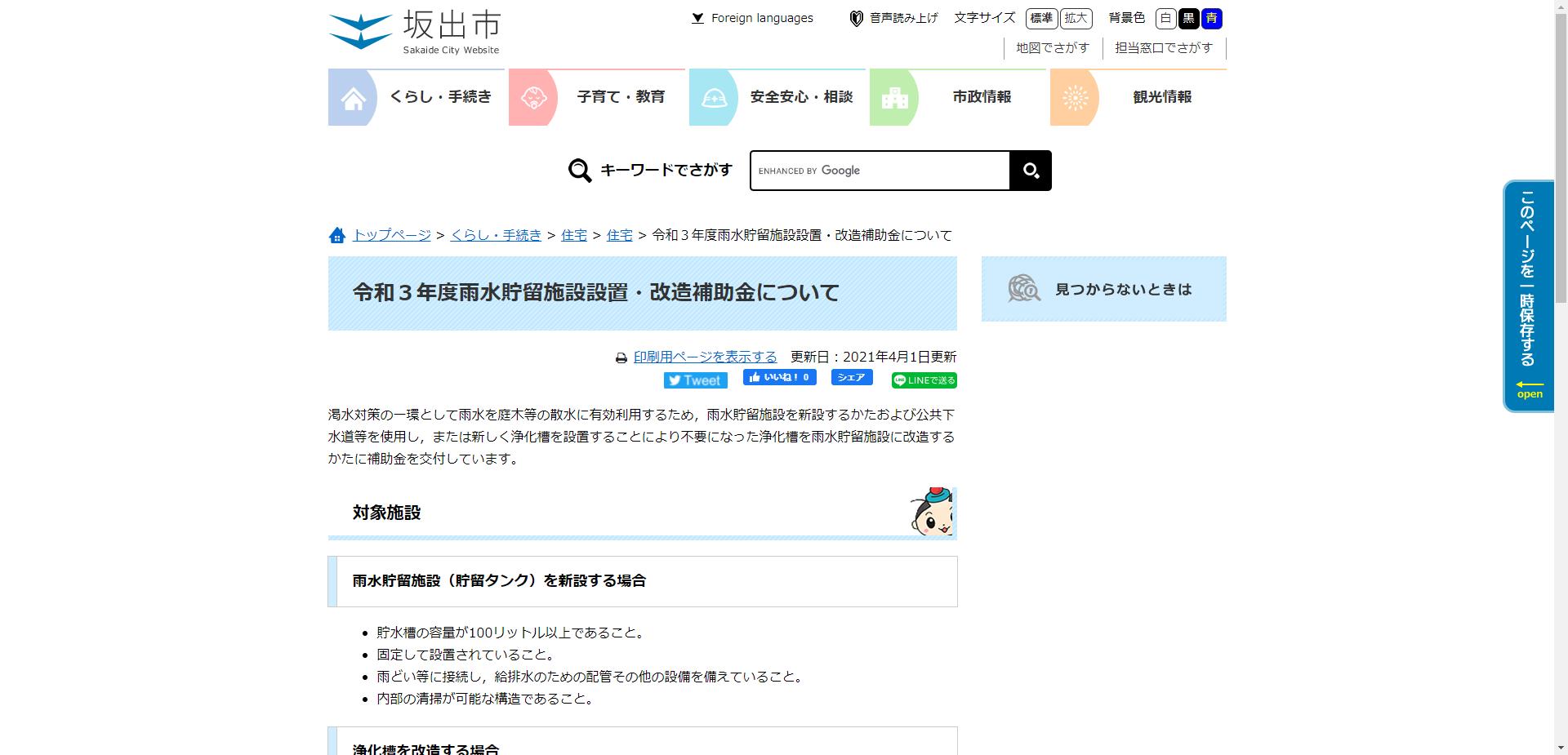
Task: Click inside the Google search input field
Action: pyautogui.click(x=880, y=171)
